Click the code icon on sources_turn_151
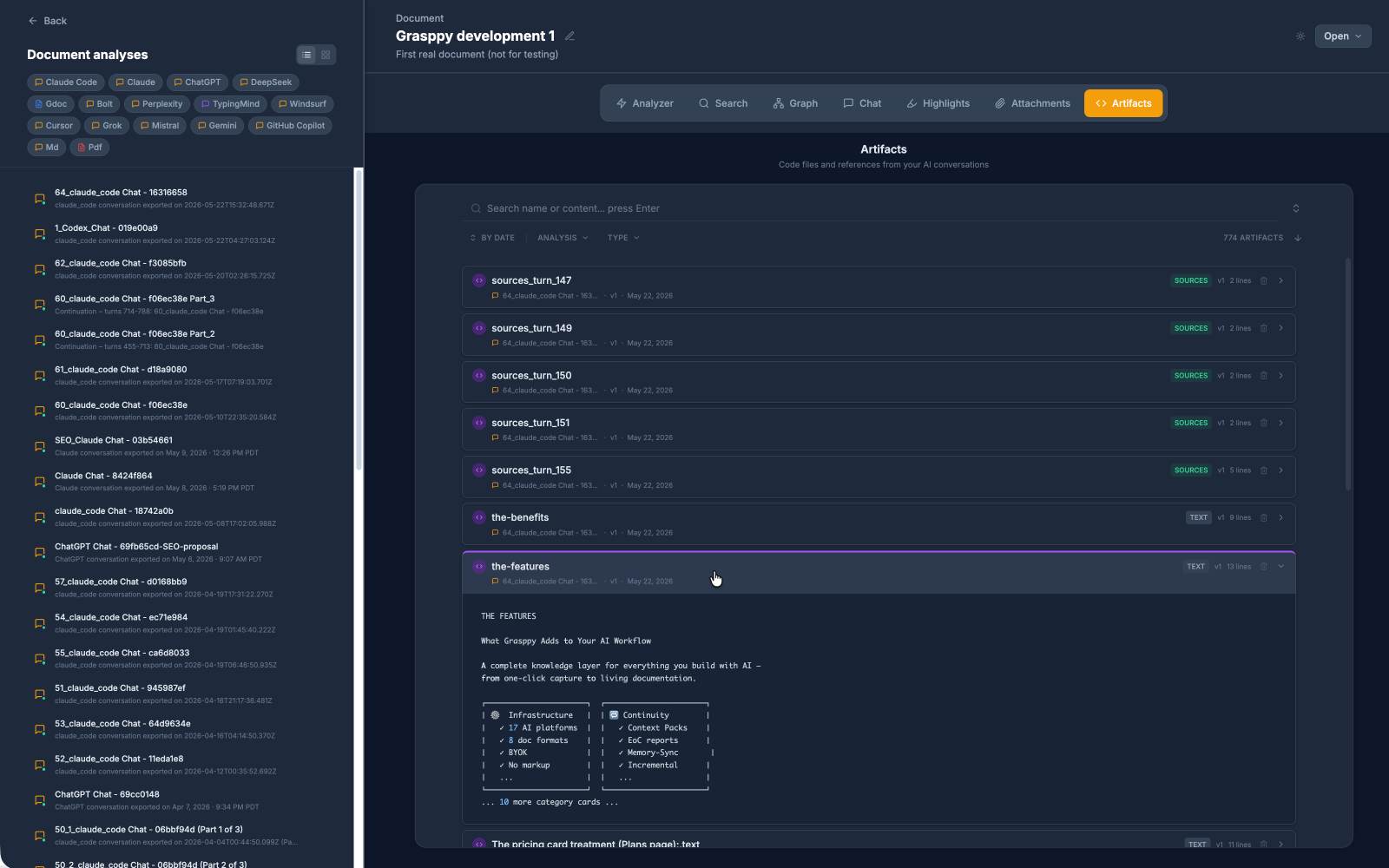Screen dimensions: 1389x868 point(479,423)
